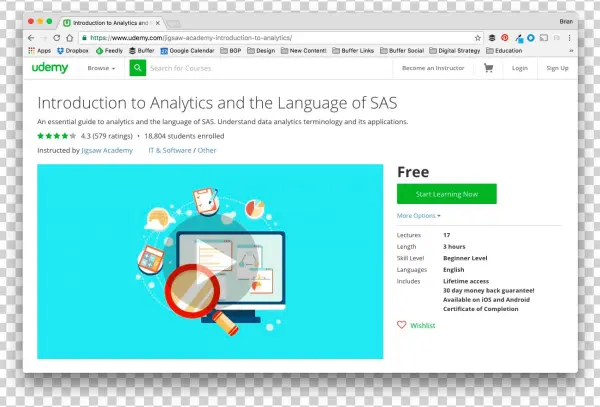Open the Google Calendar bookmark
Viewport: 600px width, 407px height.
pos(187,50)
